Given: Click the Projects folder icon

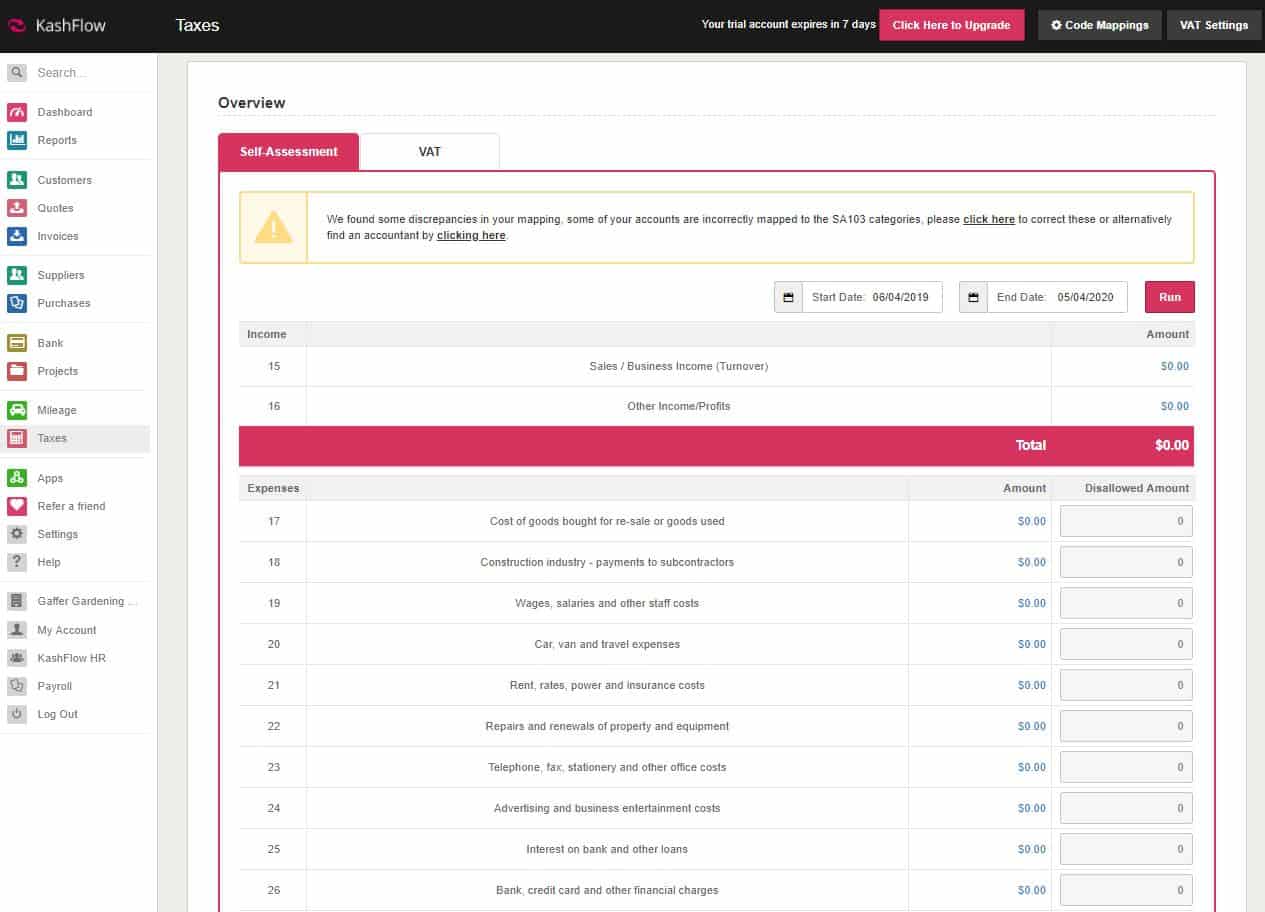Looking at the screenshot, I should (17, 371).
